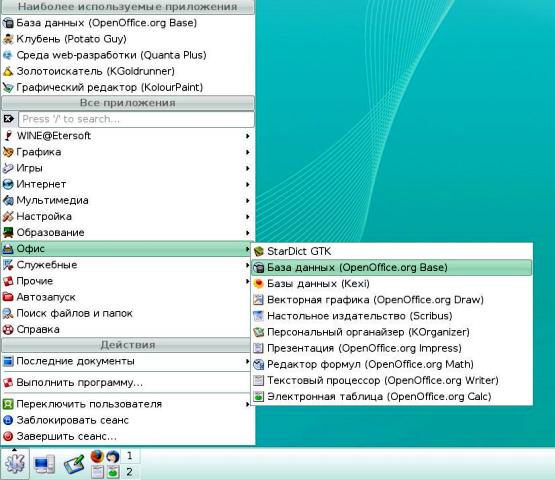Expand the Графика submenu arrow

pyautogui.click(x=248, y=152)
